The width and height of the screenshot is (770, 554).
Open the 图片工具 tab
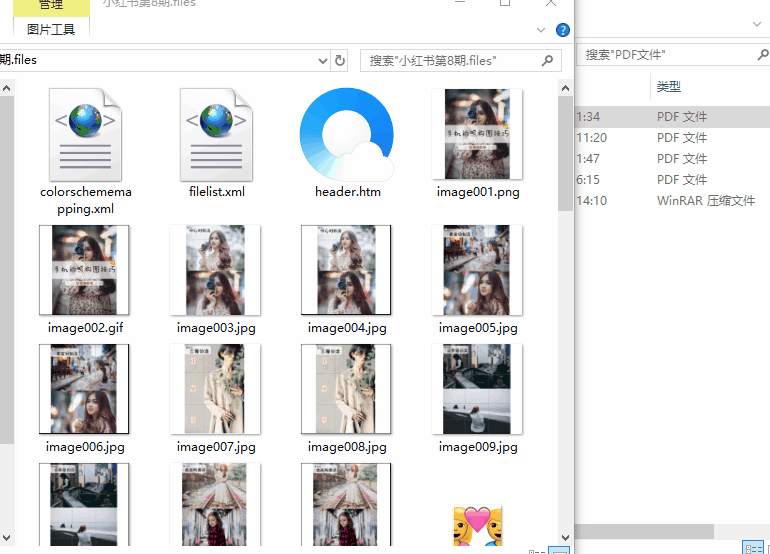tap(51, 30)
